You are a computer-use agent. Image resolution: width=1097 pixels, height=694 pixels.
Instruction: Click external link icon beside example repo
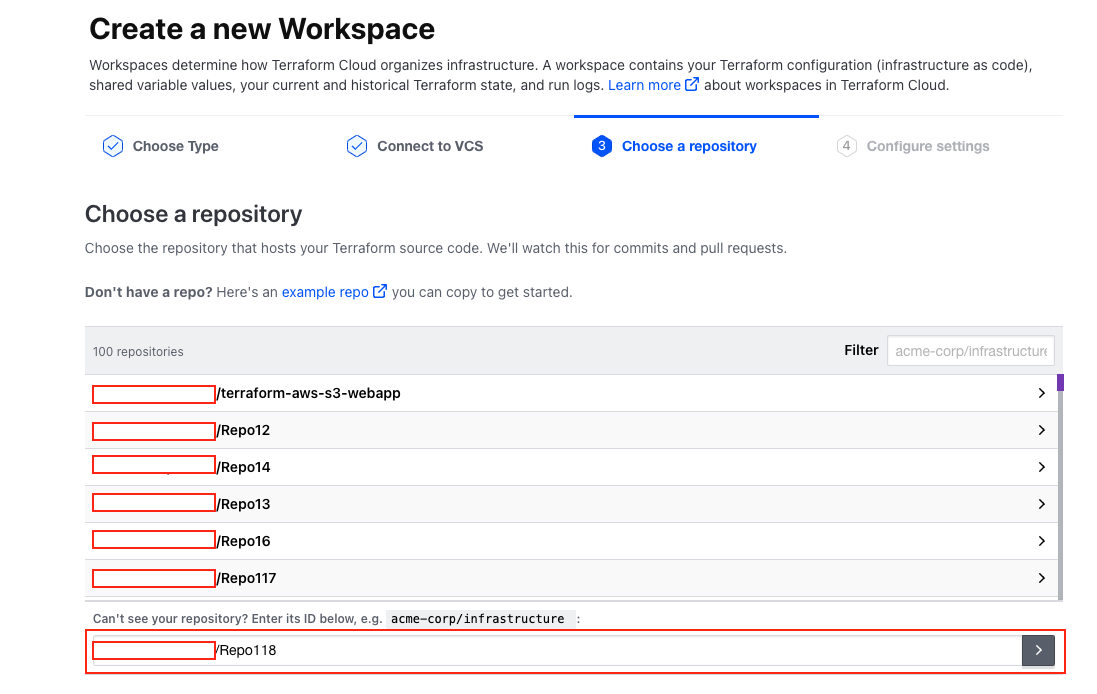tap(380, 292)
